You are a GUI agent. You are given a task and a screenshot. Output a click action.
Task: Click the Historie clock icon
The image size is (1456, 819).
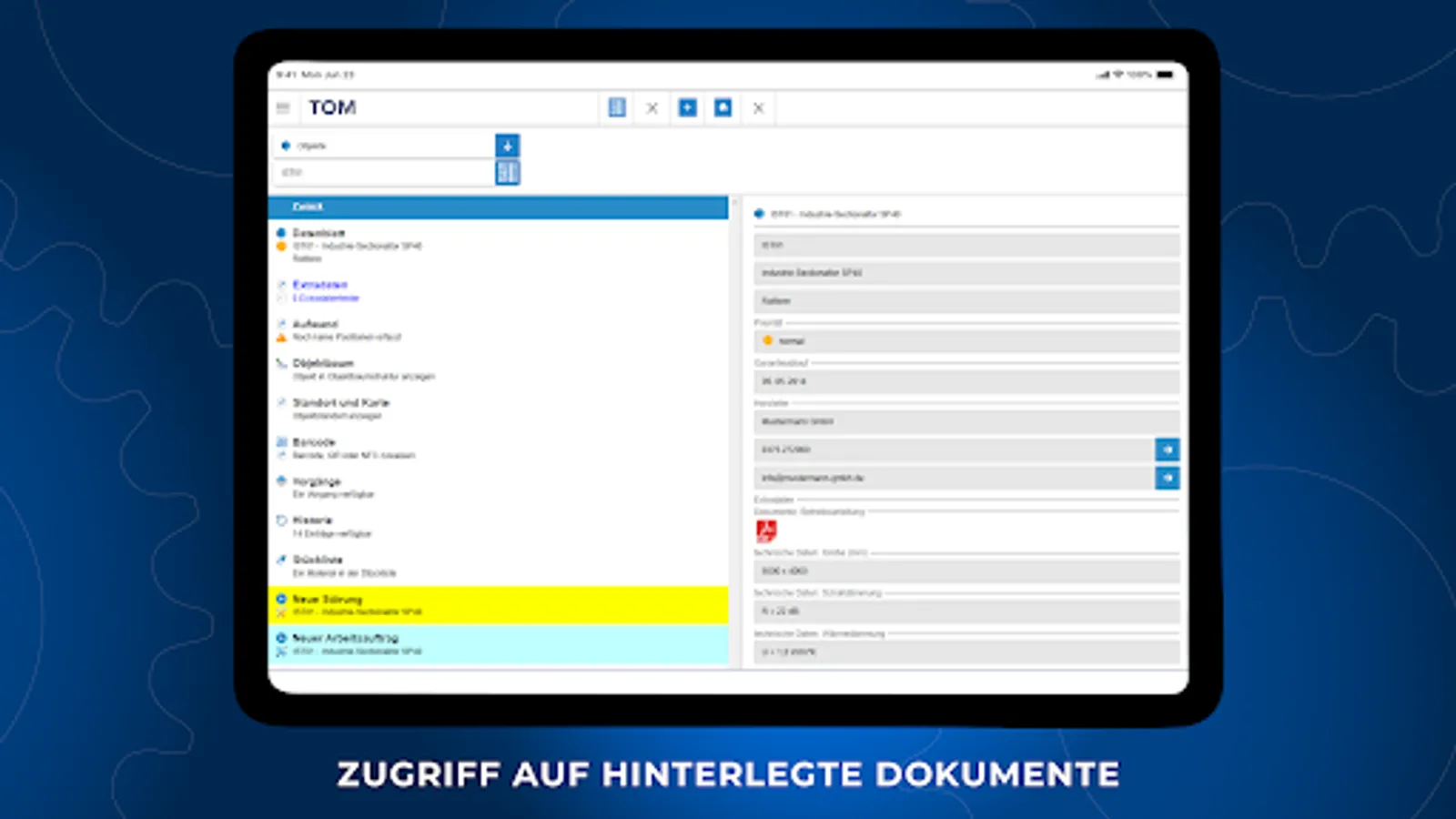(281, 521)
